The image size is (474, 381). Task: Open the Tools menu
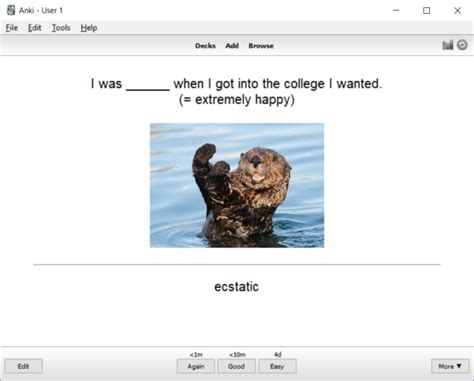click(61, 28)
